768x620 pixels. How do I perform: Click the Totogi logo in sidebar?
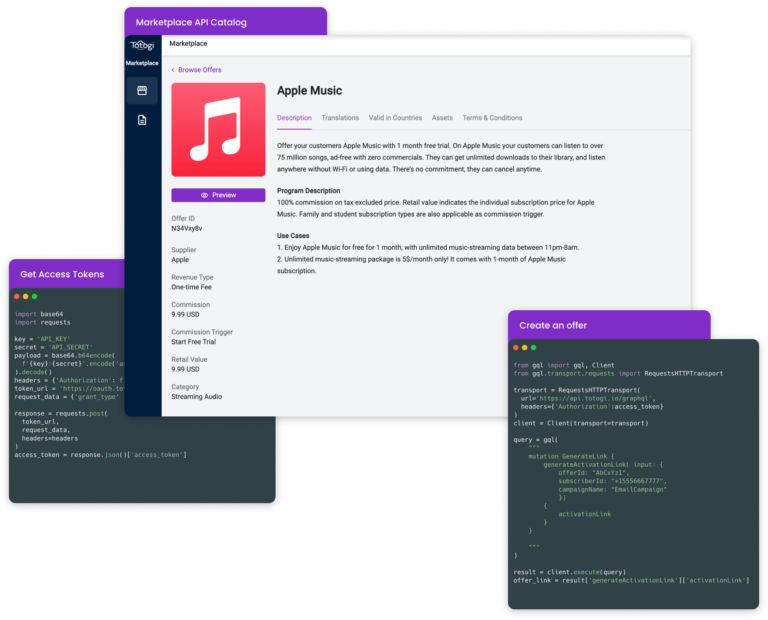tap(142, 46)
